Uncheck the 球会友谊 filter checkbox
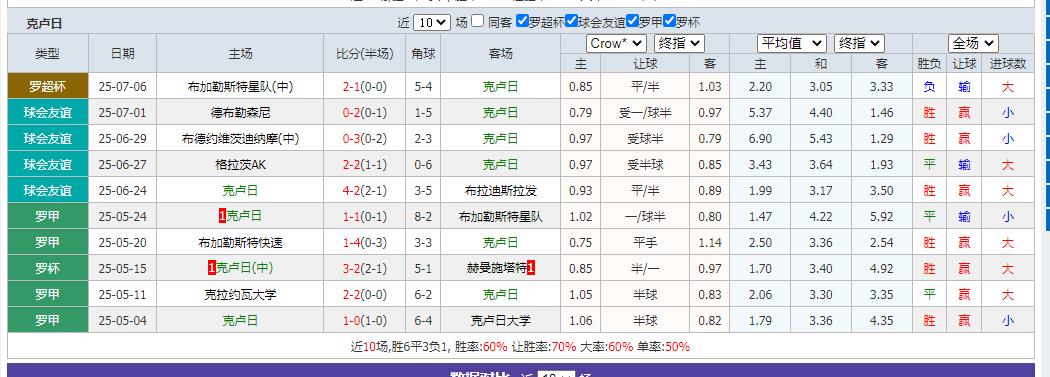 click(571, 21)
